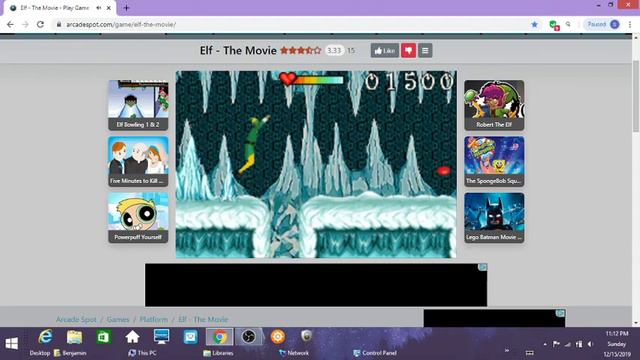Open the Windows Start button
Viewport: 640px width, 360px height.
pos(11,343)
